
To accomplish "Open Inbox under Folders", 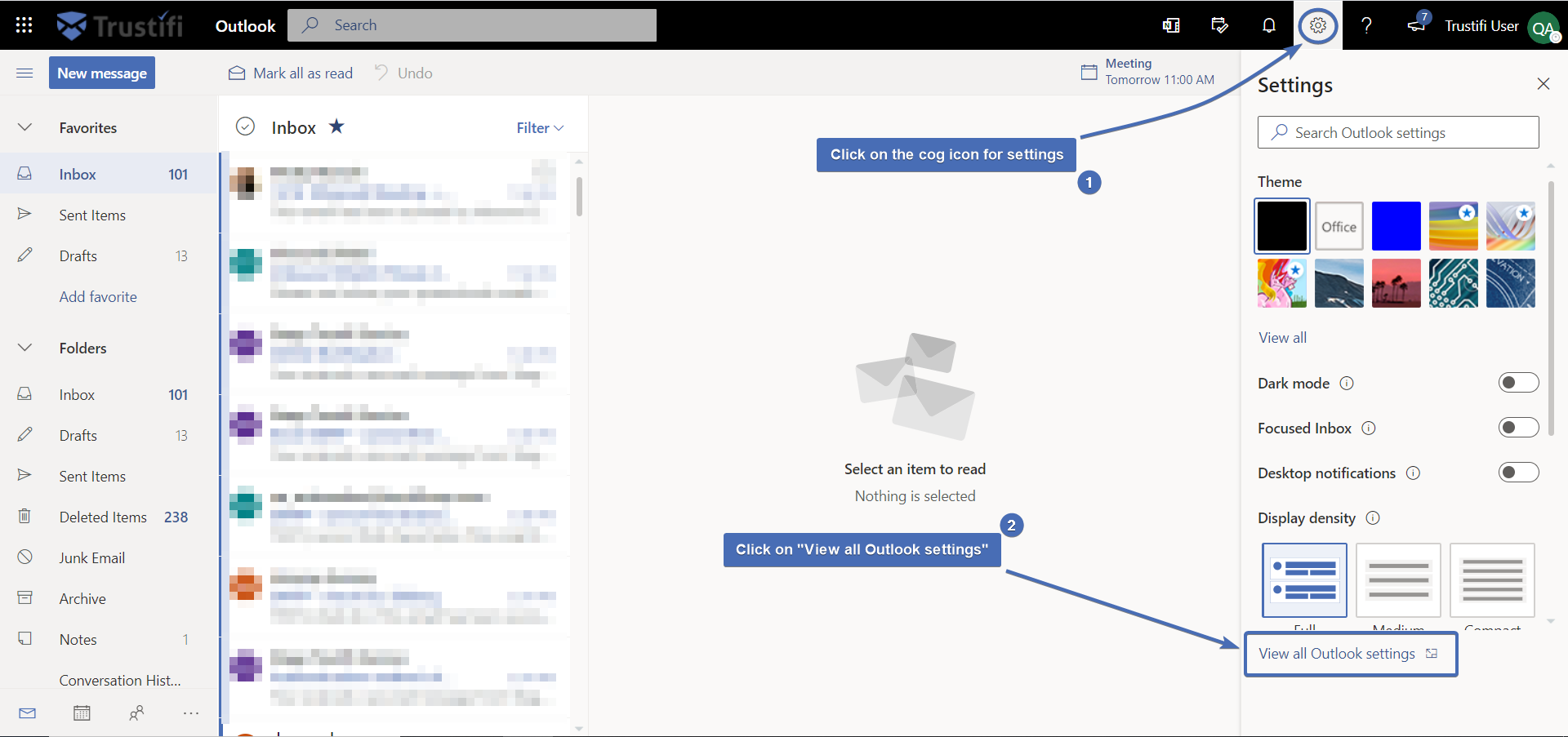I will click(x=109, y=394).
